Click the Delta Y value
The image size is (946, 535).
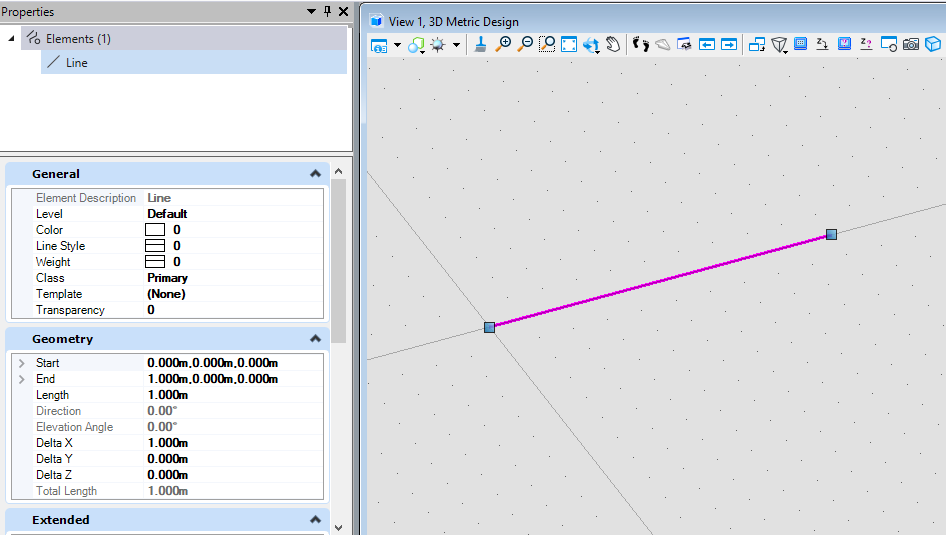(x=167, y=459)
